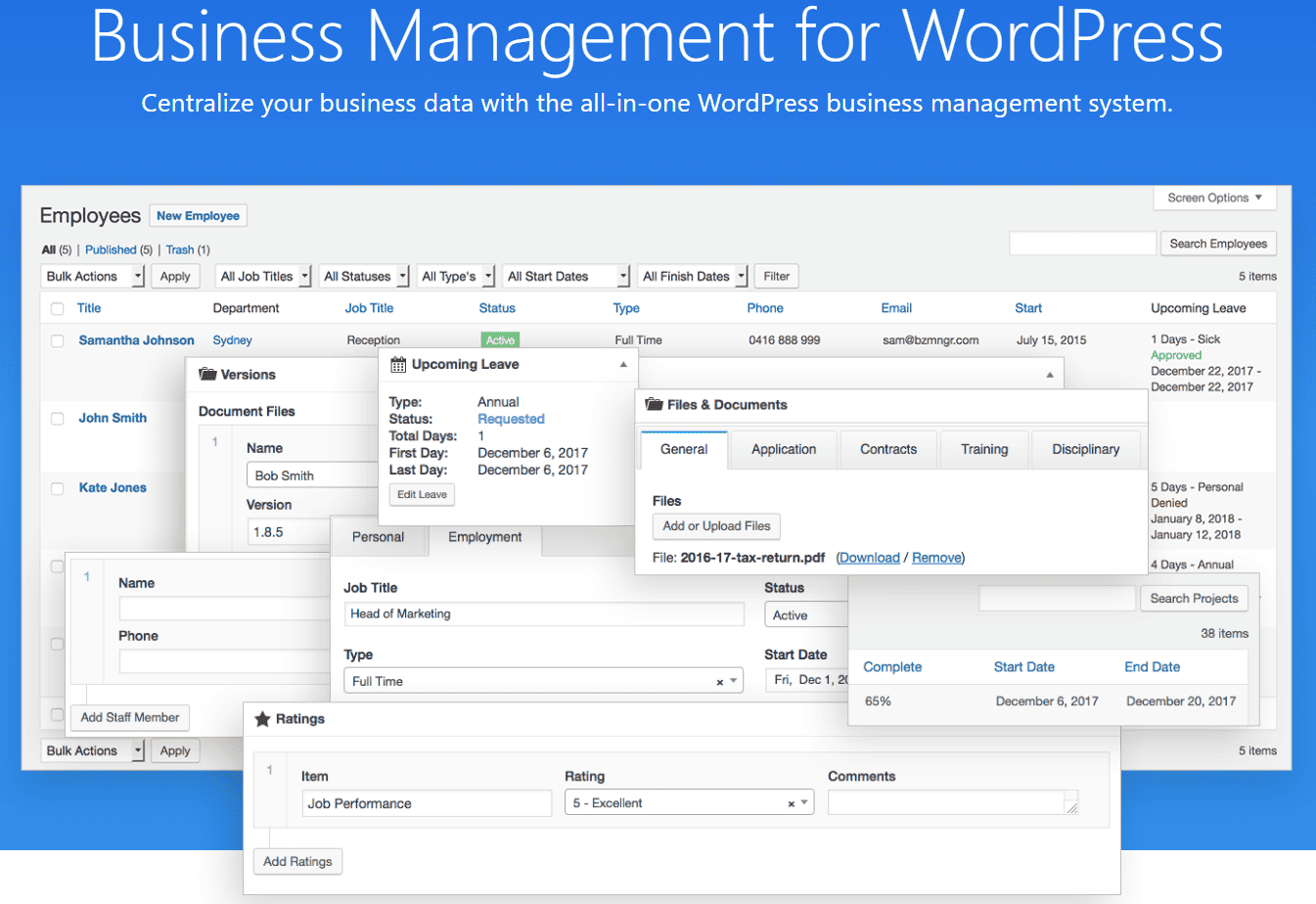
Task: Collapse the Upcoming Leave panel
Action: (623, 364)
